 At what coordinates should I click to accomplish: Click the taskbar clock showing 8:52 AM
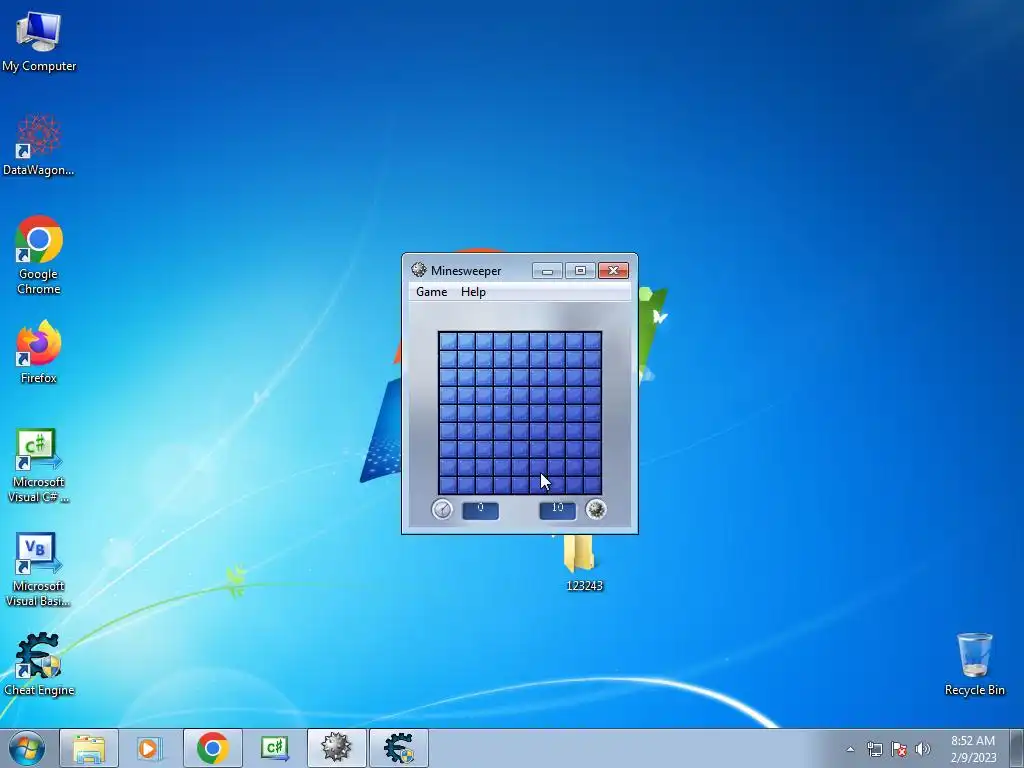[x=973, y=749]
